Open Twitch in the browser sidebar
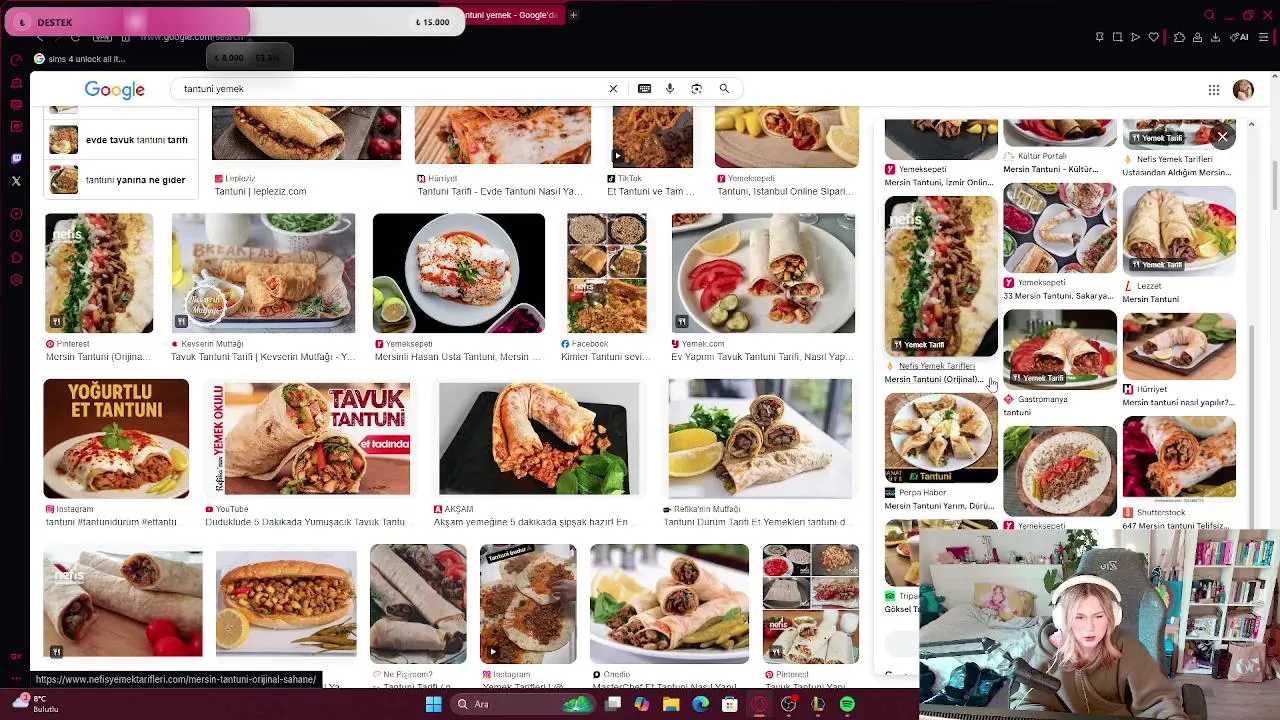Screen dimensions: 1280x720 coord(16,158)
